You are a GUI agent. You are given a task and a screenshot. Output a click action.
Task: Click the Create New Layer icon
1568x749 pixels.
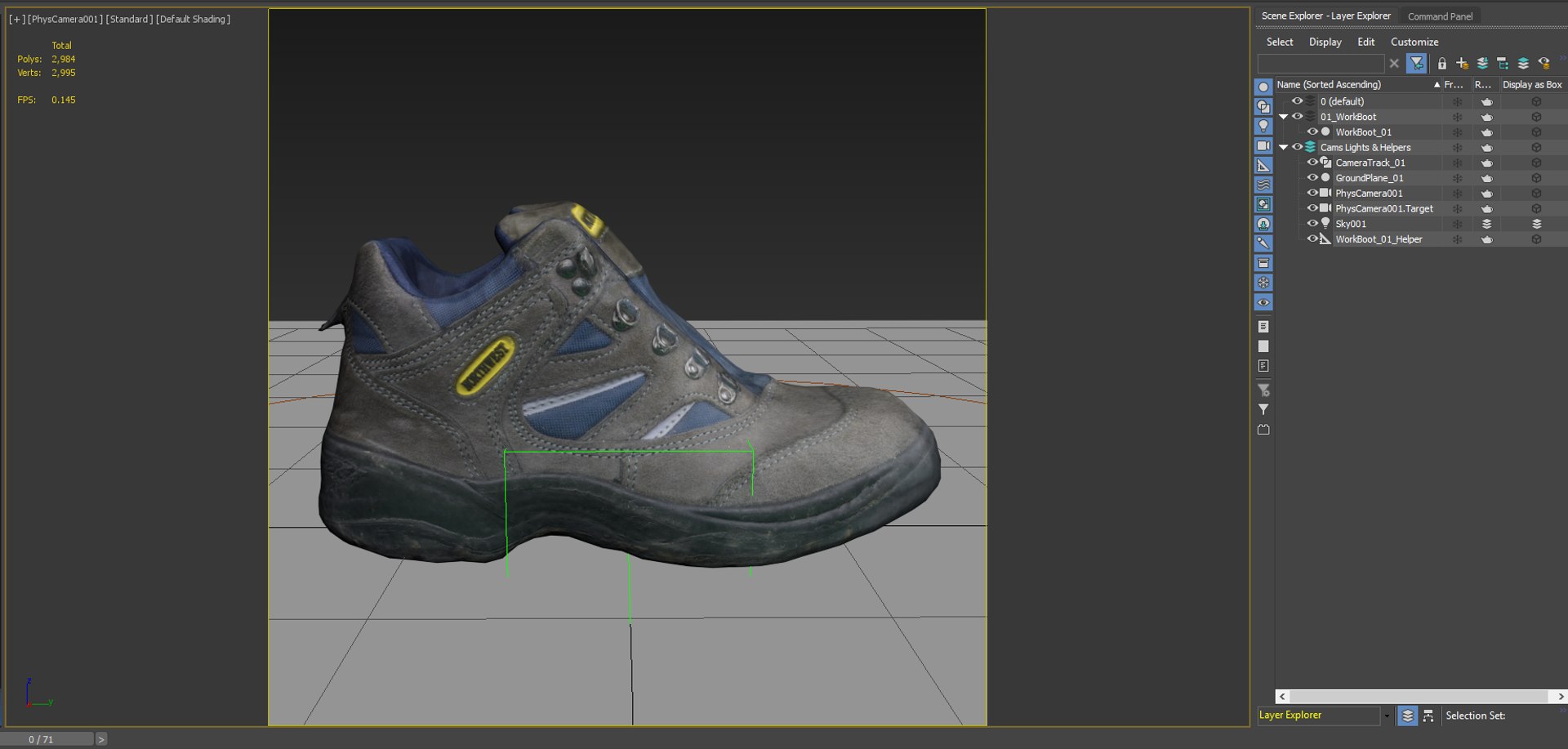1462,63
